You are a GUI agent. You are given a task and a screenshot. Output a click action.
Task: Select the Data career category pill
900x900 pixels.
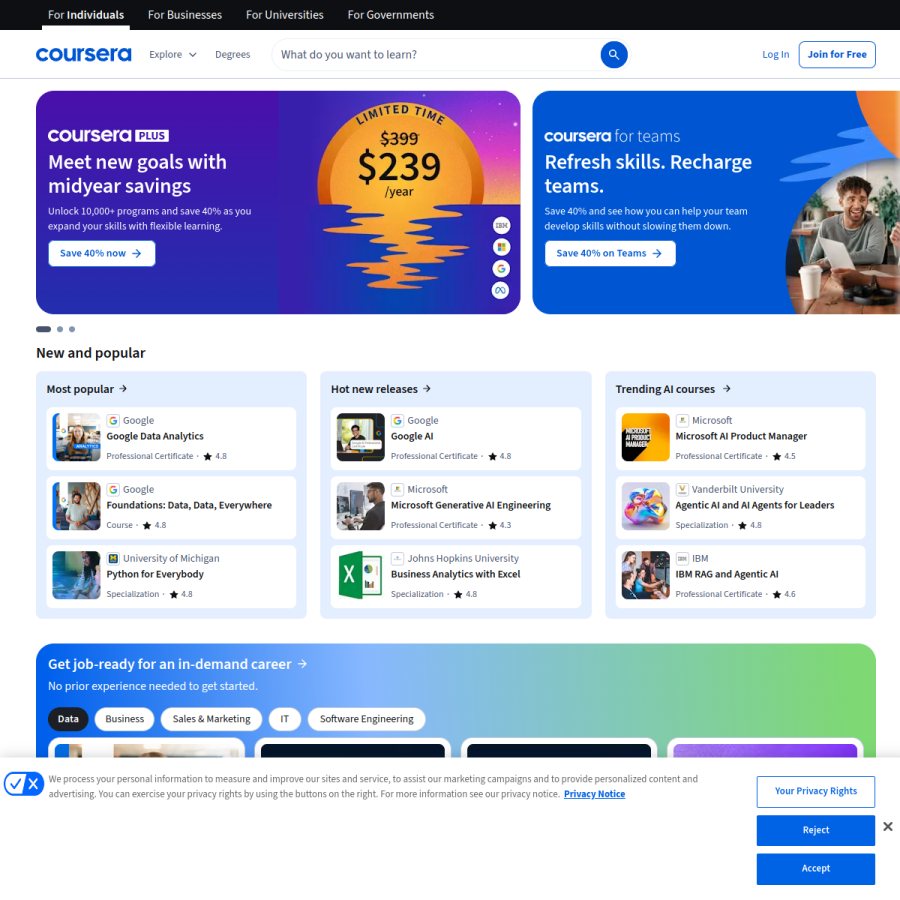pyautogui.click(x=68, y=719)
